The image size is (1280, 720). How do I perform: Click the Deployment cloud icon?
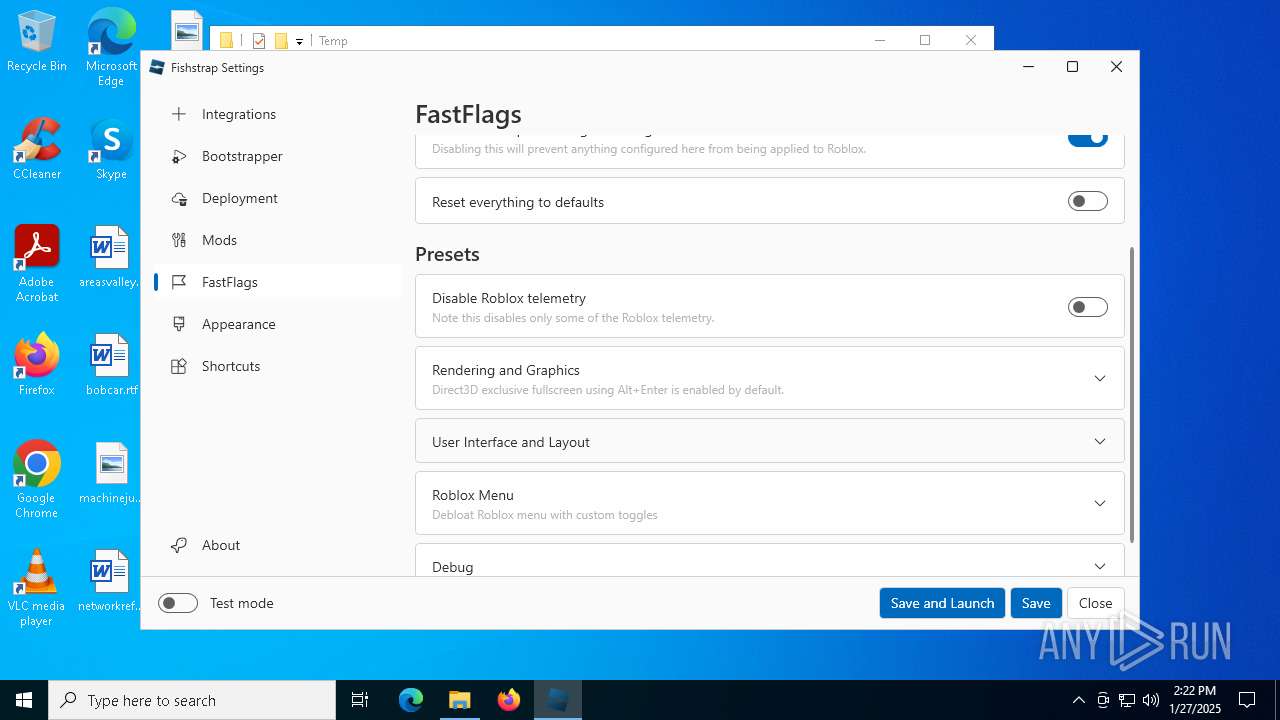click(x=179, y=198)
